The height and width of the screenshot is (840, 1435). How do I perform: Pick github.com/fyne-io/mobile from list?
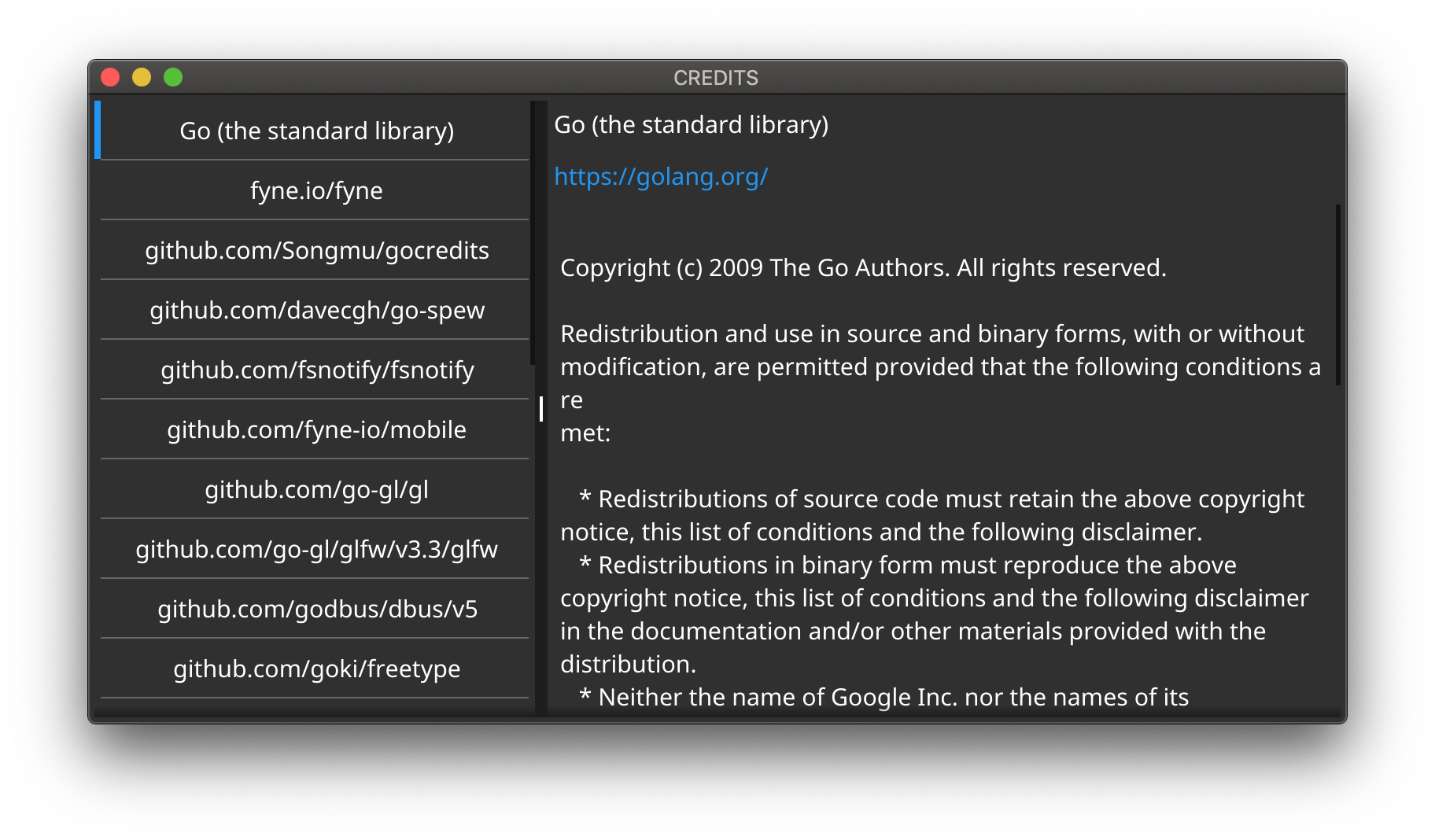[x=316, y=429]
